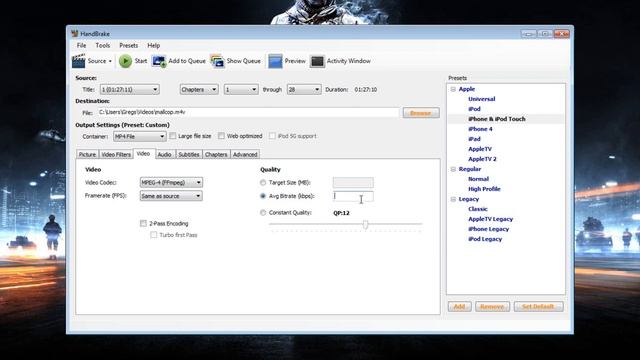The image size is (640, 360).
Task: Click the Set Default button
Action: (x=538, y=307)
